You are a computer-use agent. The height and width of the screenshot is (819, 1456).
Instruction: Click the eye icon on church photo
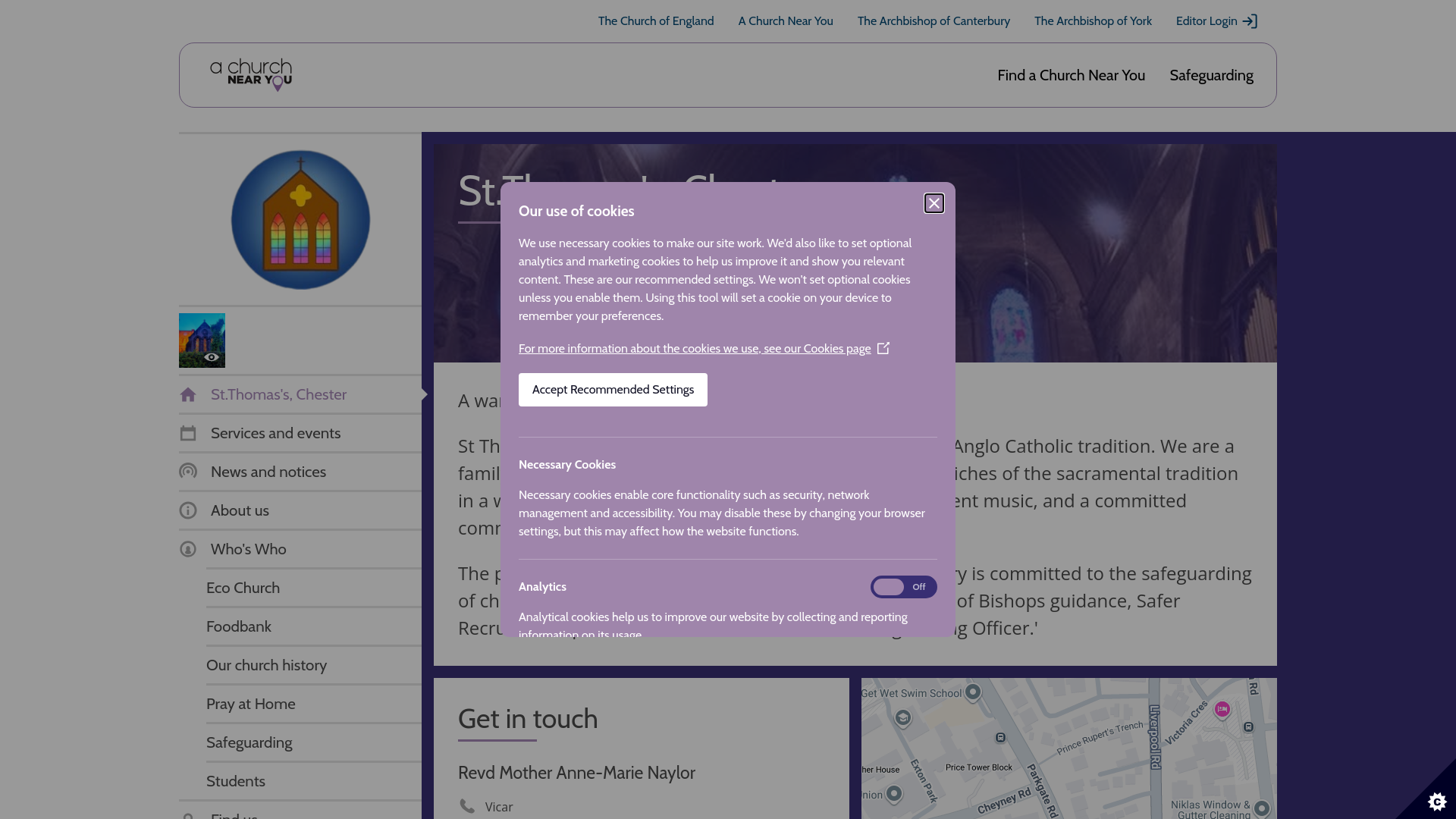pos(212,357)
